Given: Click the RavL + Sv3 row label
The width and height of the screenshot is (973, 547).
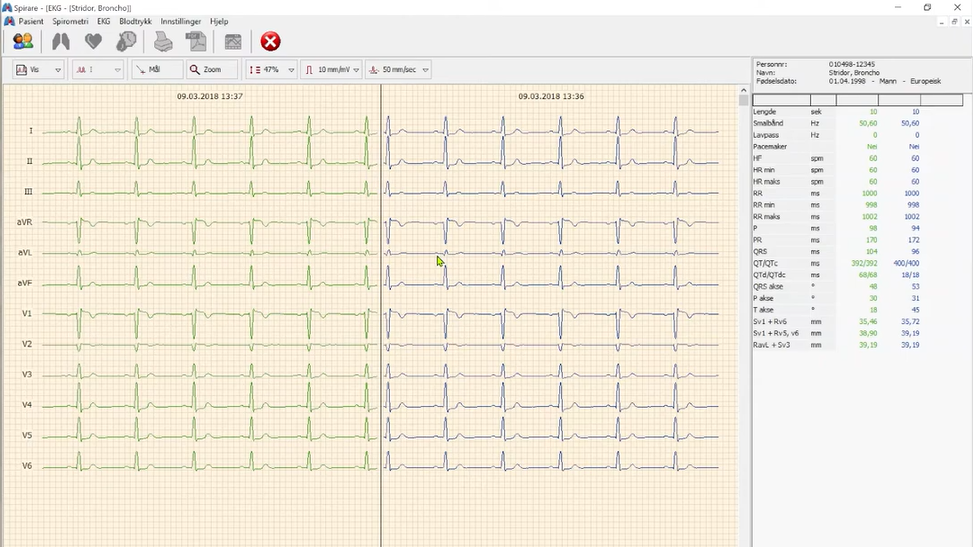Looking at the screenshot, I should point(771,345).
